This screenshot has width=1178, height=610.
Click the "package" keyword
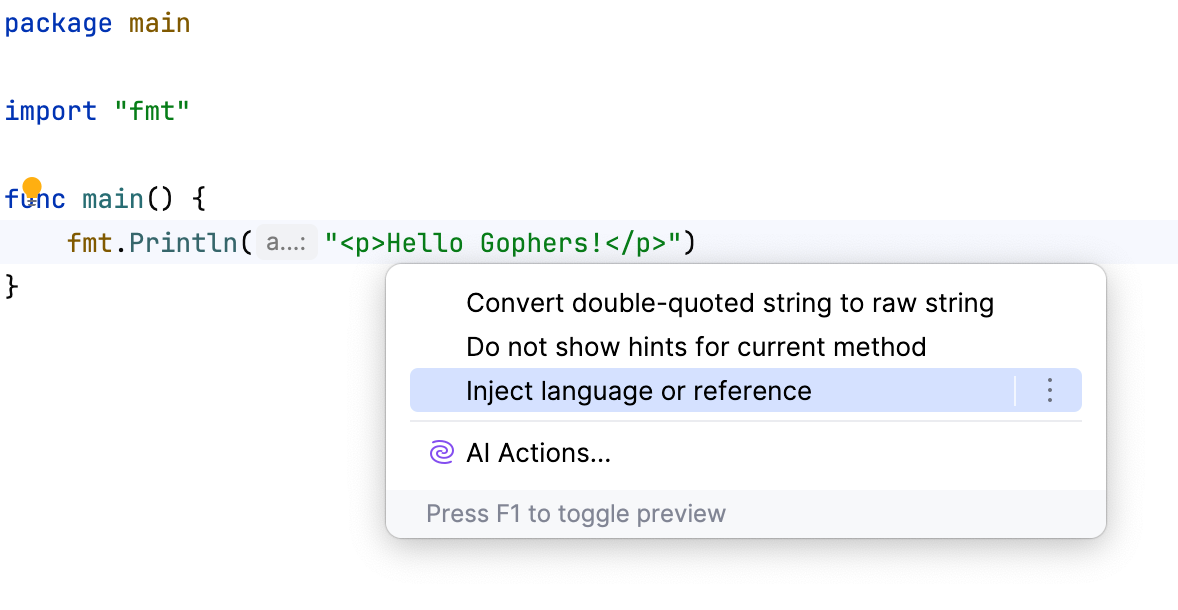click(x=58, y=22)
